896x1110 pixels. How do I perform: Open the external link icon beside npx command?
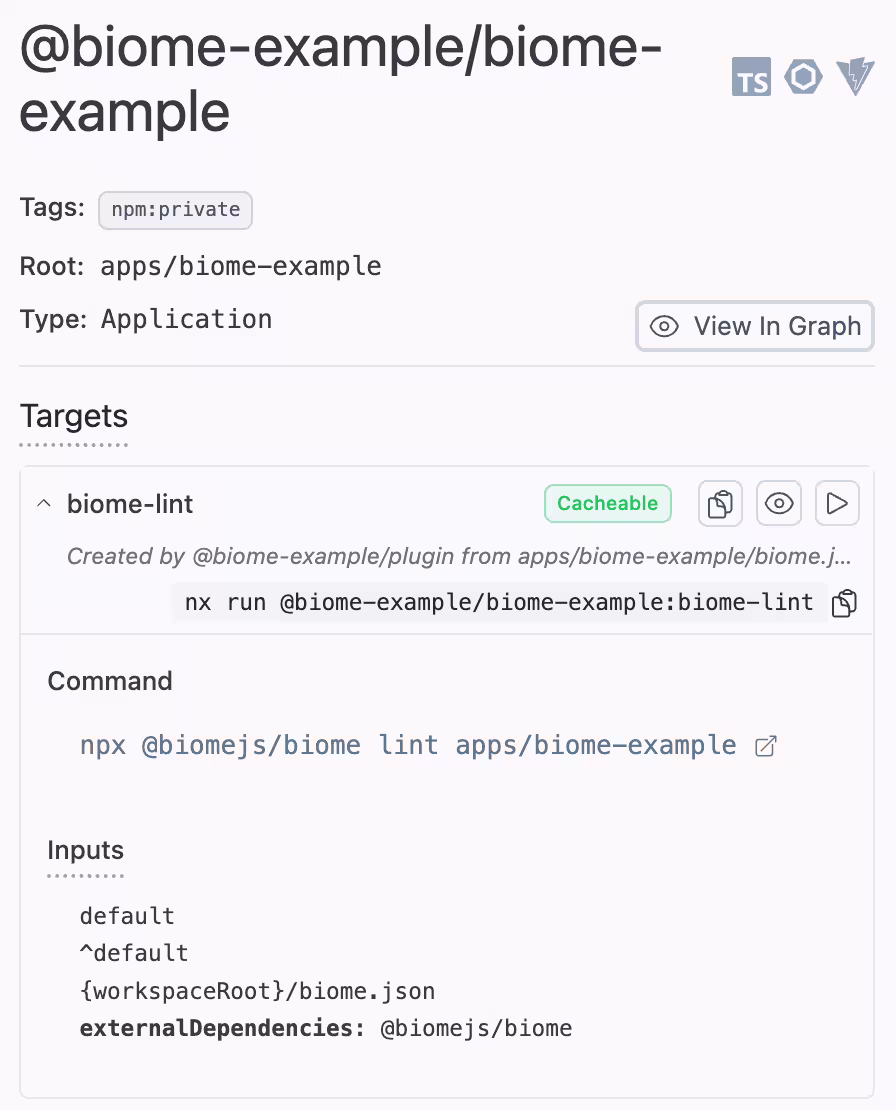765,746
